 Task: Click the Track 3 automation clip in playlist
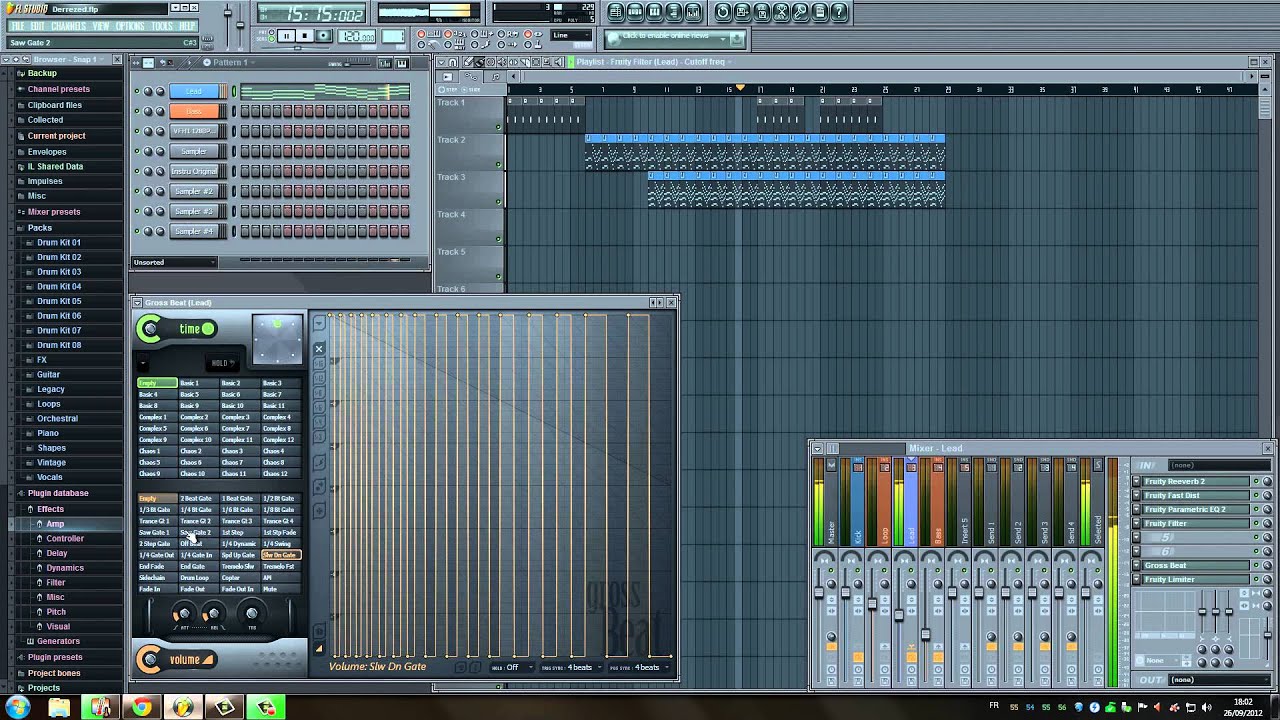(x=796, y=189)
